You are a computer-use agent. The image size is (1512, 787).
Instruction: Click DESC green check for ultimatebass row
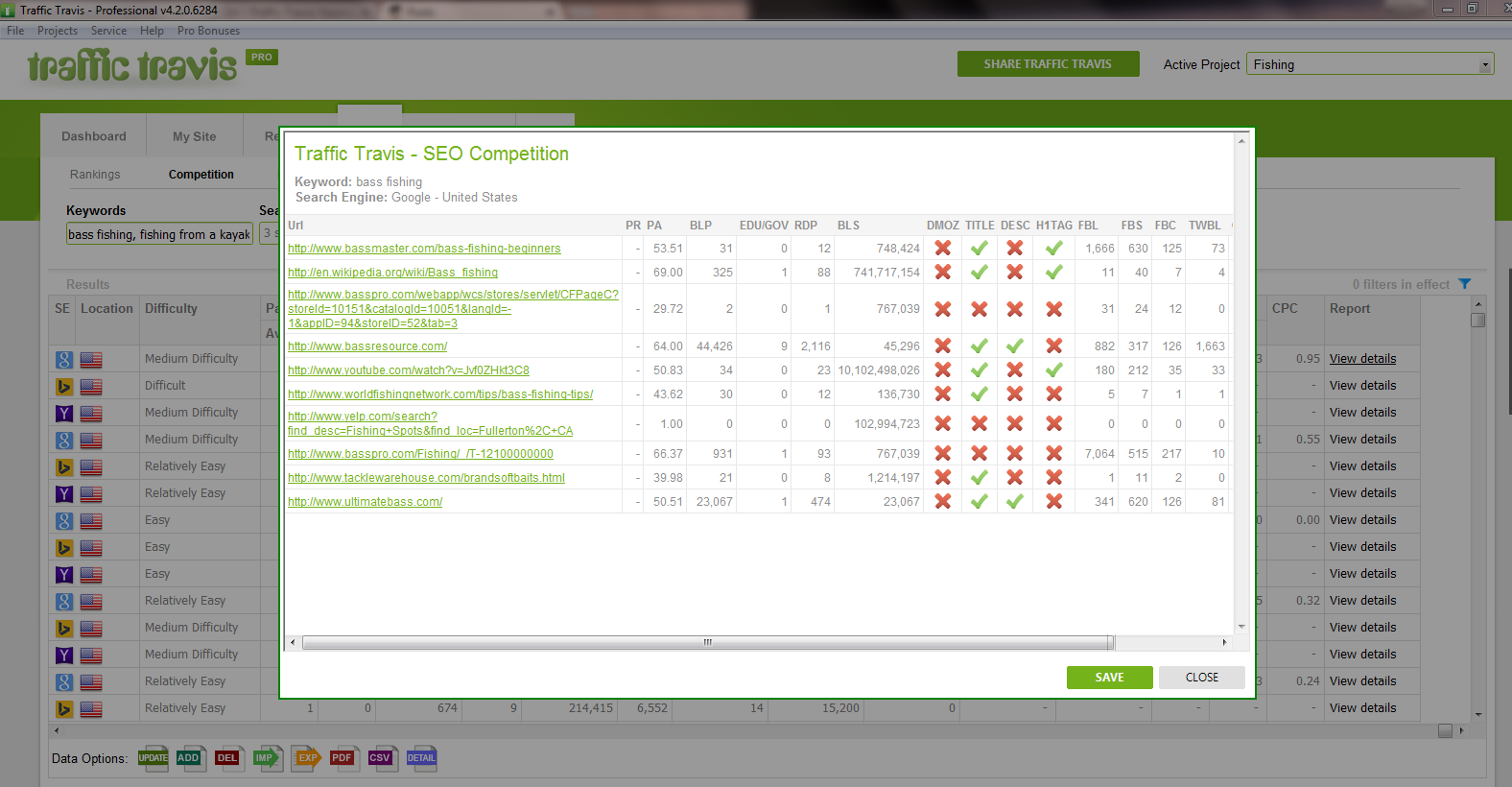1015,501
